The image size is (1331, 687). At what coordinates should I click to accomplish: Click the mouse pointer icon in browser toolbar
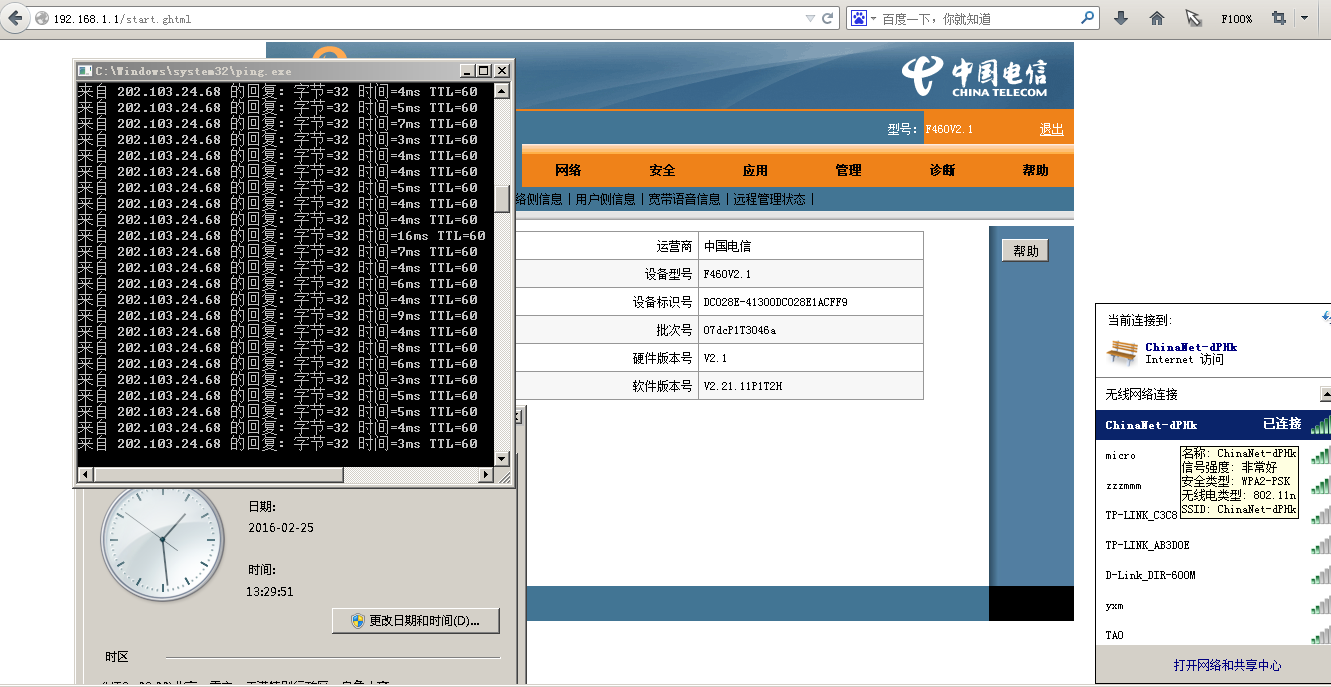1193,18
